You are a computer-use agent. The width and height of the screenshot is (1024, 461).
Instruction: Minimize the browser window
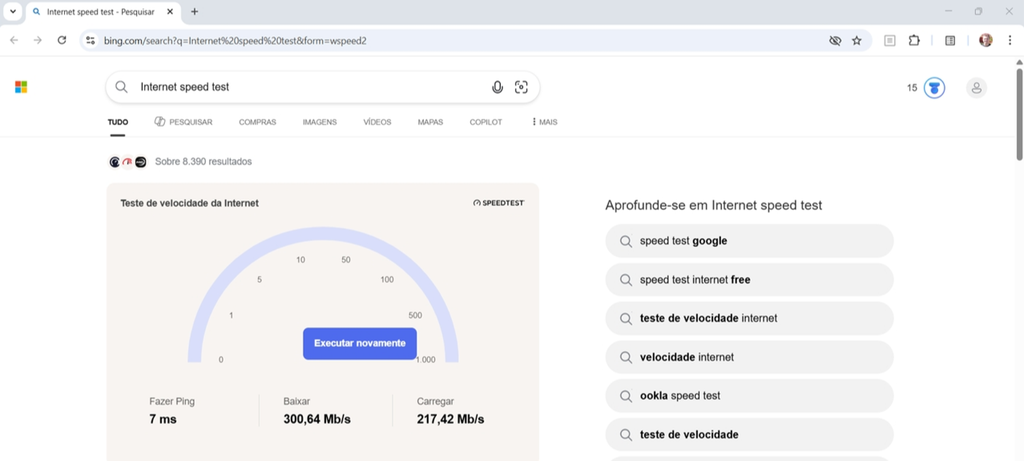(948, 11)
